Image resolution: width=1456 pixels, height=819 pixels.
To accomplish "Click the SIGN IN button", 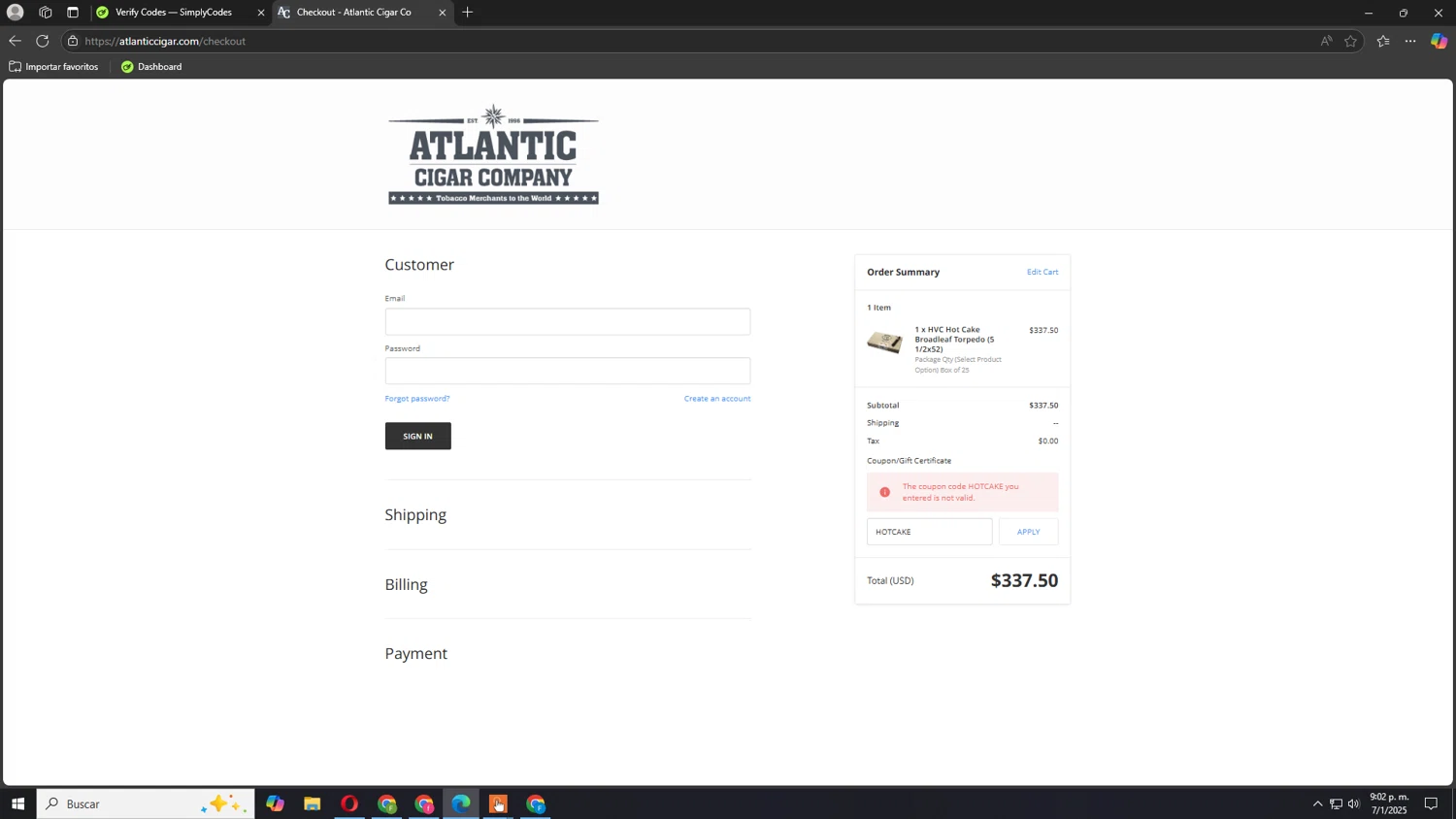I will pos(417,436).
